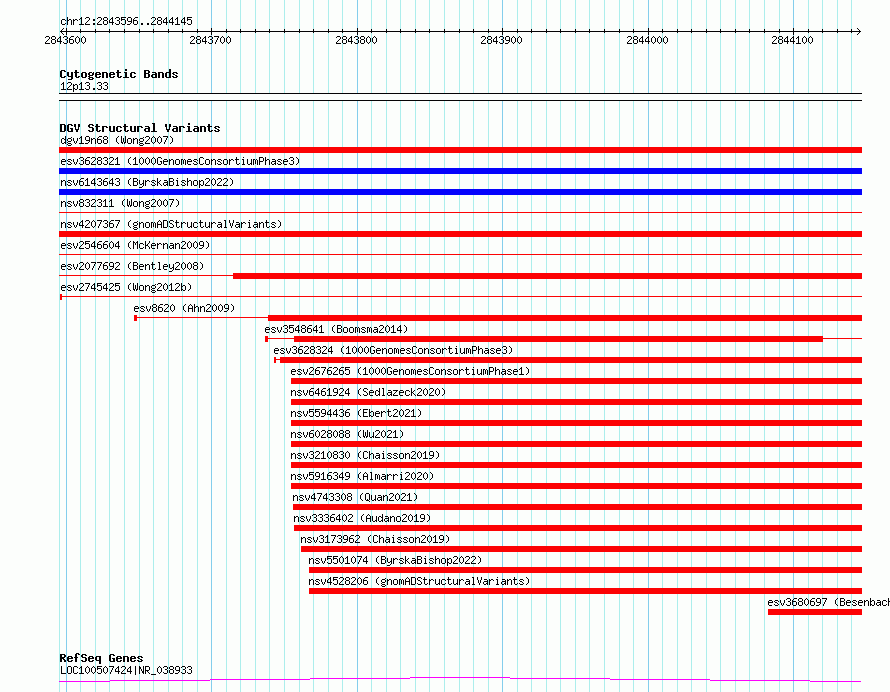890x692 pixels.
Task: Click ruler tick labeled 2843700
Action: [211, 40]
